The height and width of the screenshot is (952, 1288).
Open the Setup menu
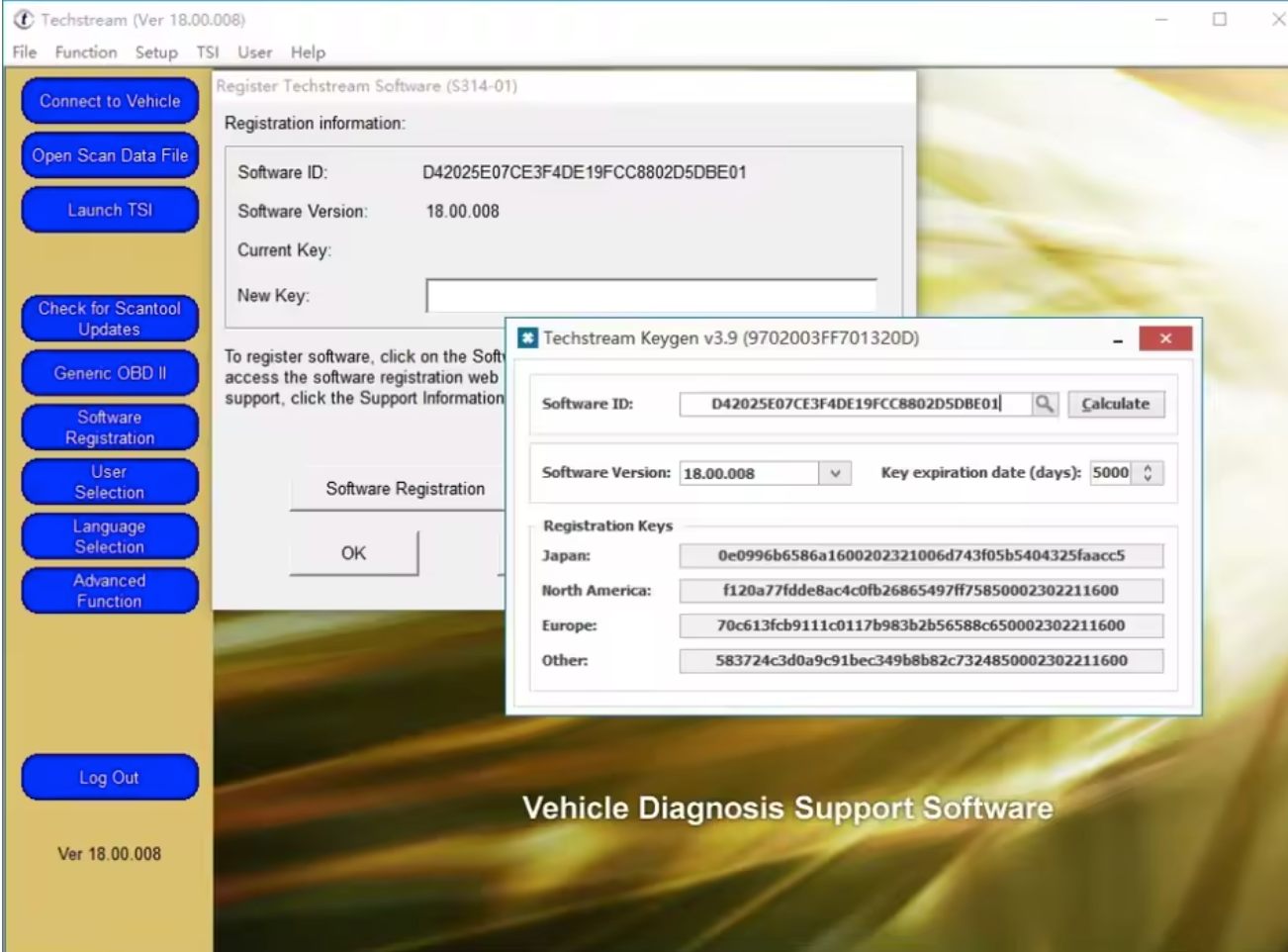(x=156, y=52)
